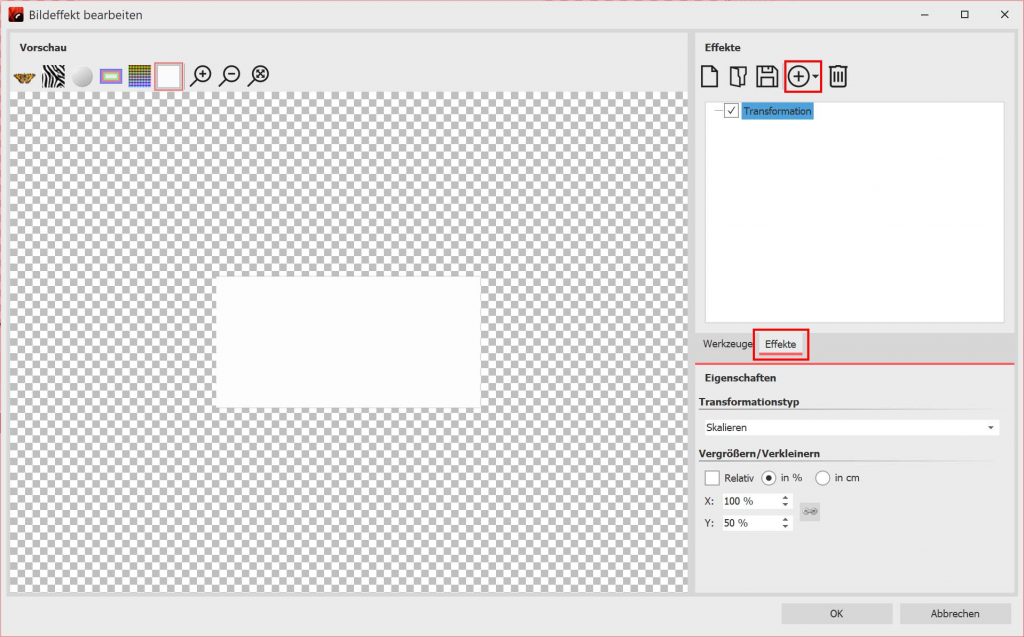Screen dimensions: 1024x637
Task: Maximize the Bildeffekt bearbeiten window
Action: point(965,14)
